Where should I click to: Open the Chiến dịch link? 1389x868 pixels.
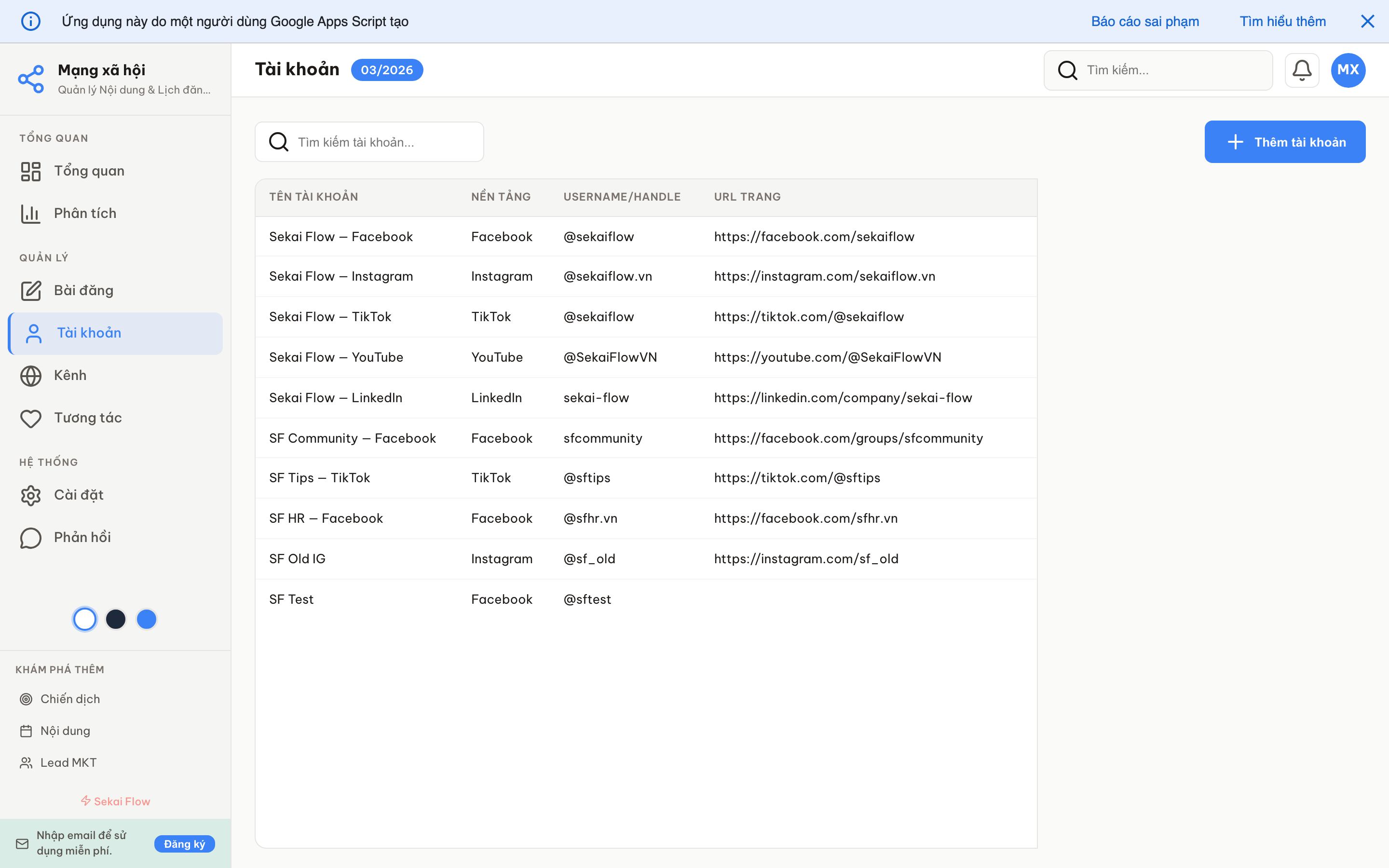tap(70, 699)
